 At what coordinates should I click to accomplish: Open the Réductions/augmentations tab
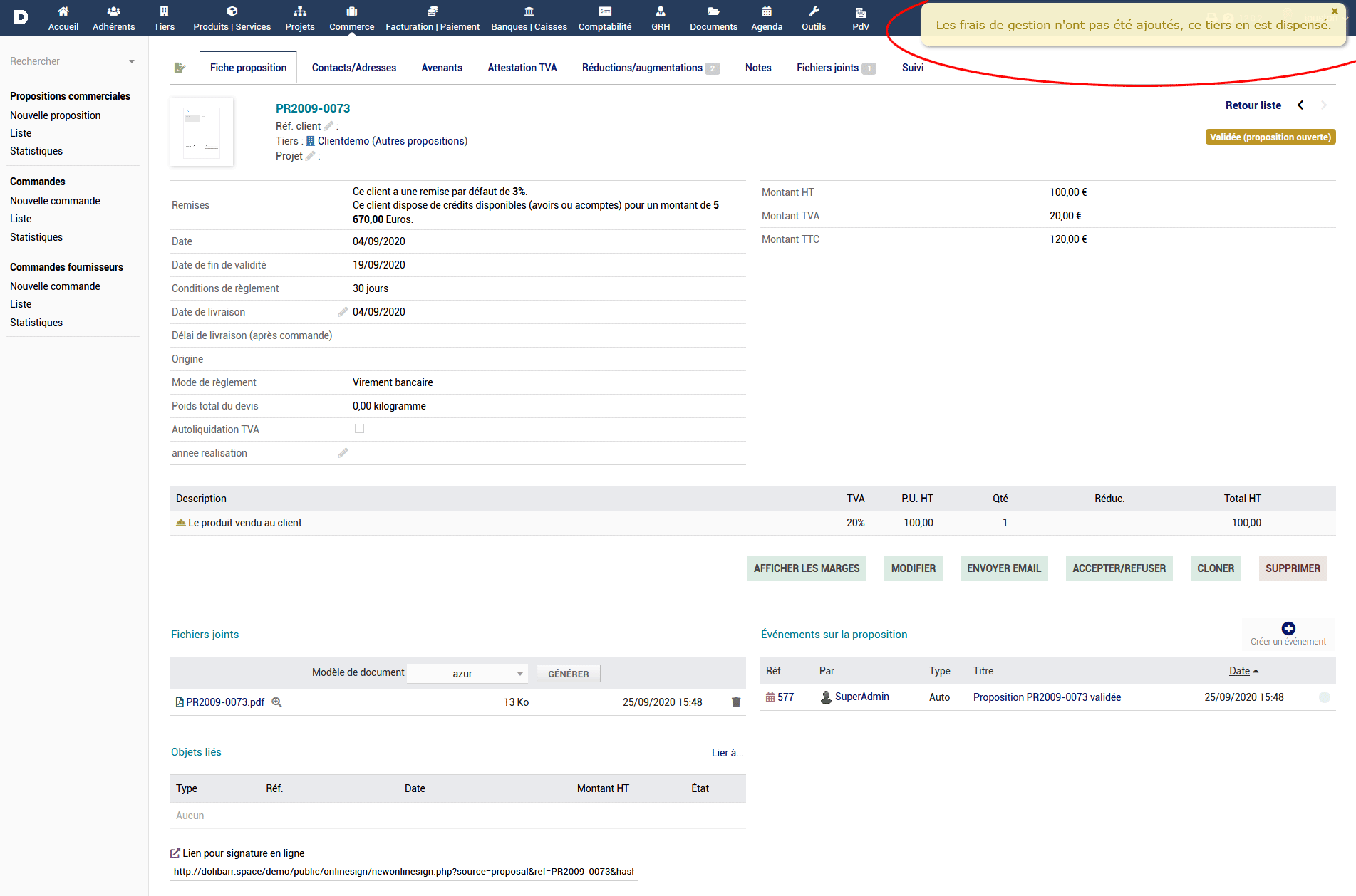pos(642,68)
